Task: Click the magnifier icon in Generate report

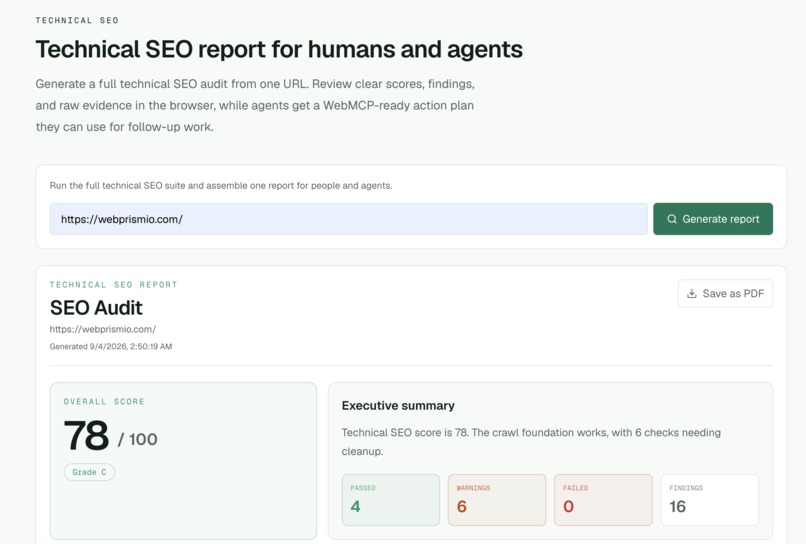Action: pyautogui.click(x=672, y=219)
